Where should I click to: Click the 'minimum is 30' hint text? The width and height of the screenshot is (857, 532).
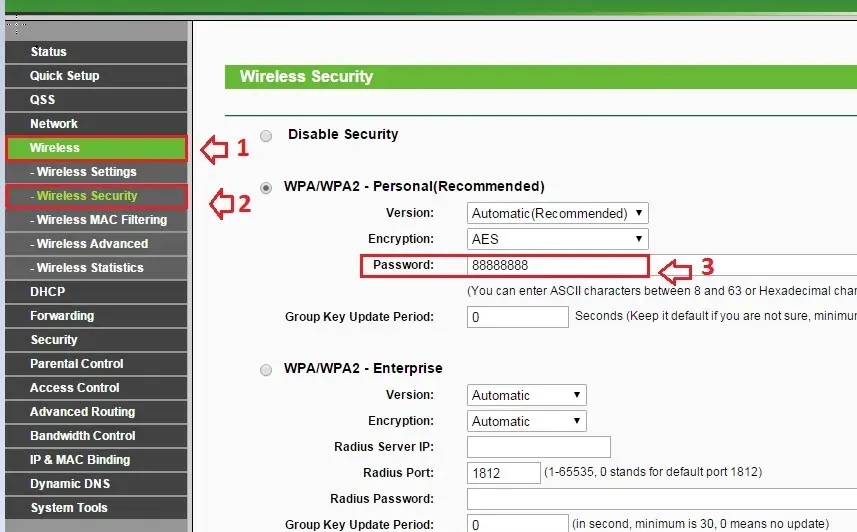(x=700, y=524)
